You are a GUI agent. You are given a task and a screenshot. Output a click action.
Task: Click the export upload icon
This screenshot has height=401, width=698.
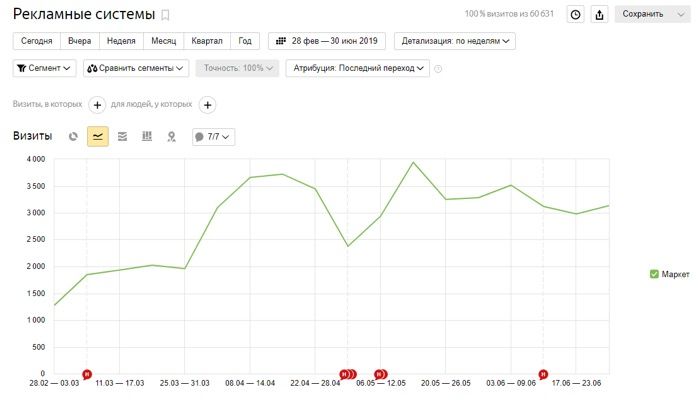[x=599, y=14]
